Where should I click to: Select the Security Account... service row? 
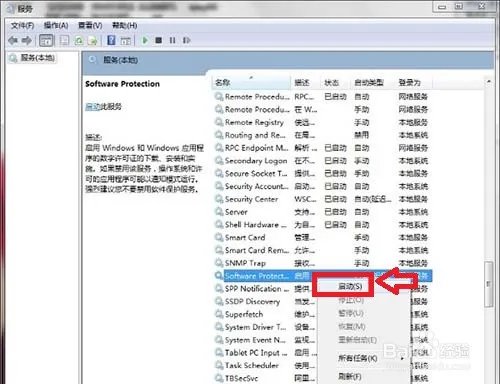(322, 186)
